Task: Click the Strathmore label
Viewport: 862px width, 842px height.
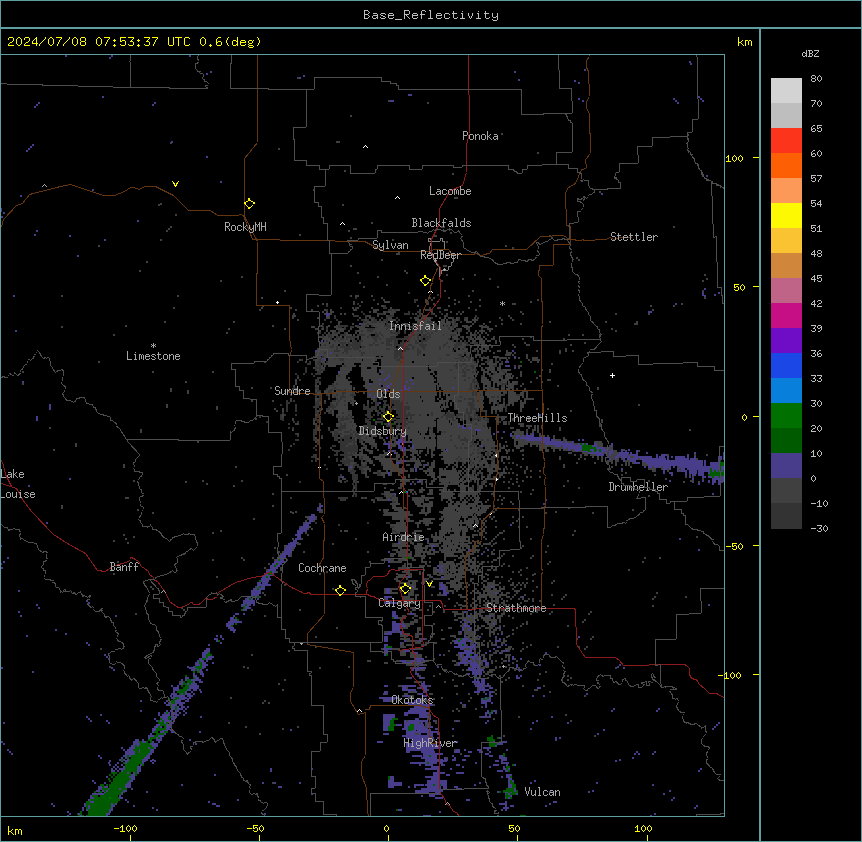Action: [516, 608]
